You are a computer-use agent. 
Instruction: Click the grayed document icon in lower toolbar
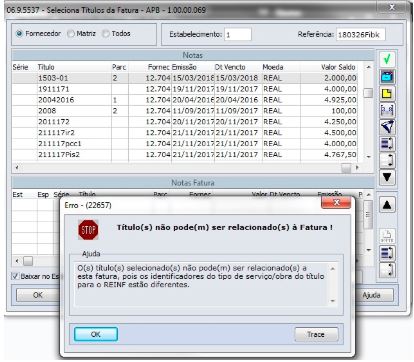point(387,236)
